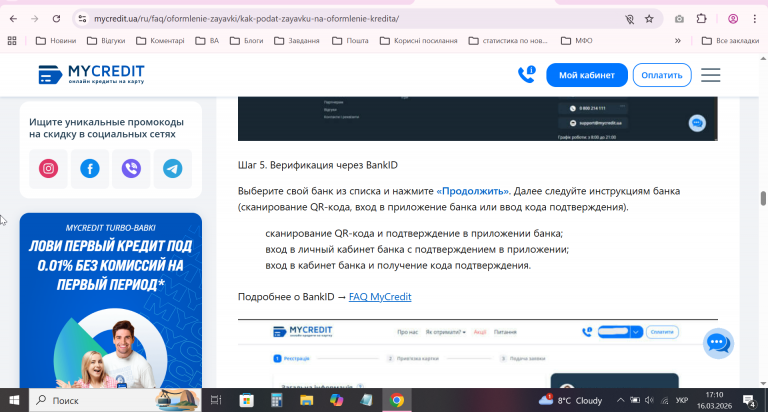Click the line вход в личный кабинет банка
The width and height of the screenshot is (768, 412).
417,249
